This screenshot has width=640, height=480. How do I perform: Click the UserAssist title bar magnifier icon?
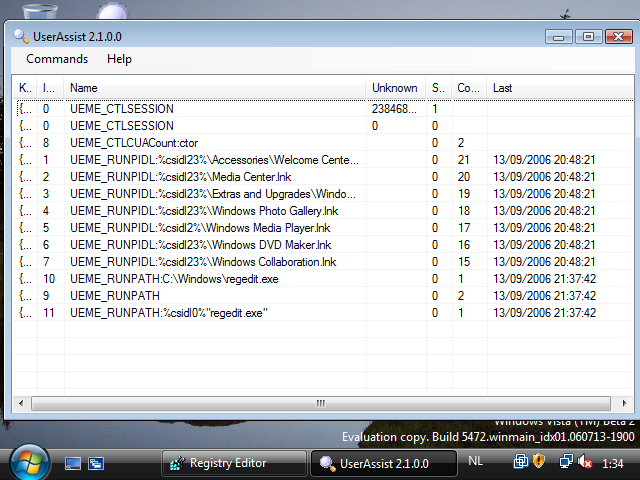pos(21,36)
